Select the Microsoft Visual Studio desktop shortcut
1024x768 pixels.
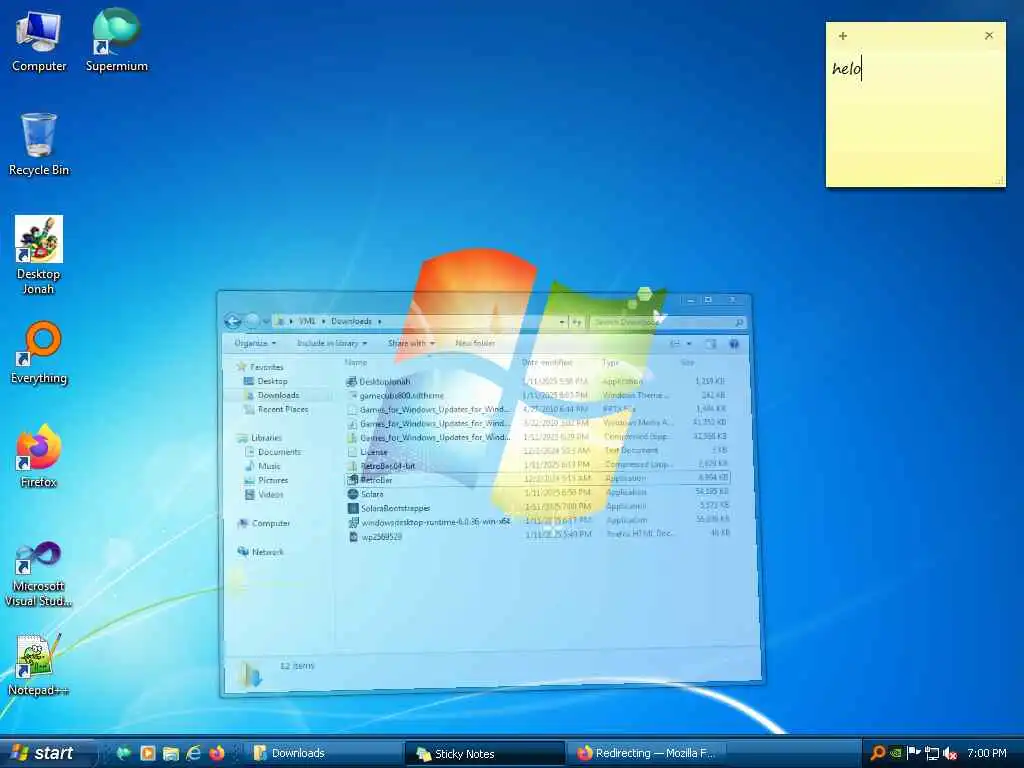tap(39, 575)
